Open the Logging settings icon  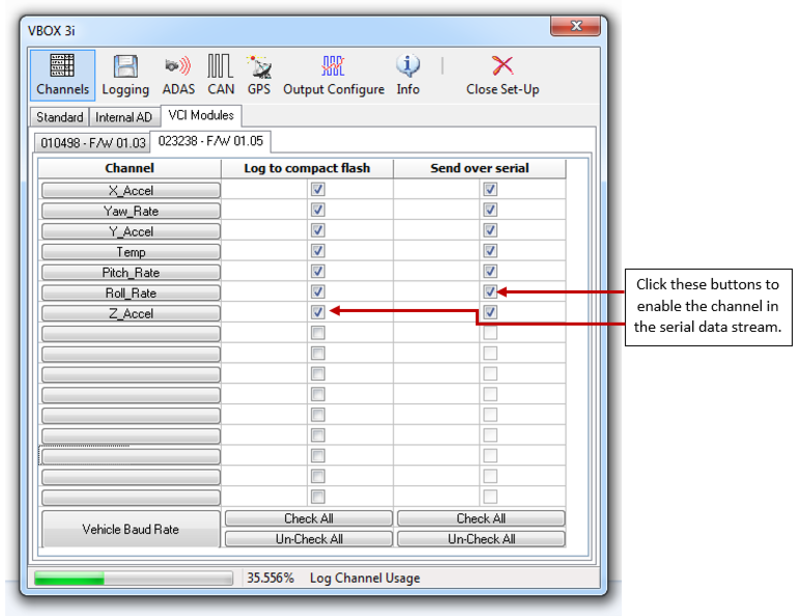click(126, 75)
